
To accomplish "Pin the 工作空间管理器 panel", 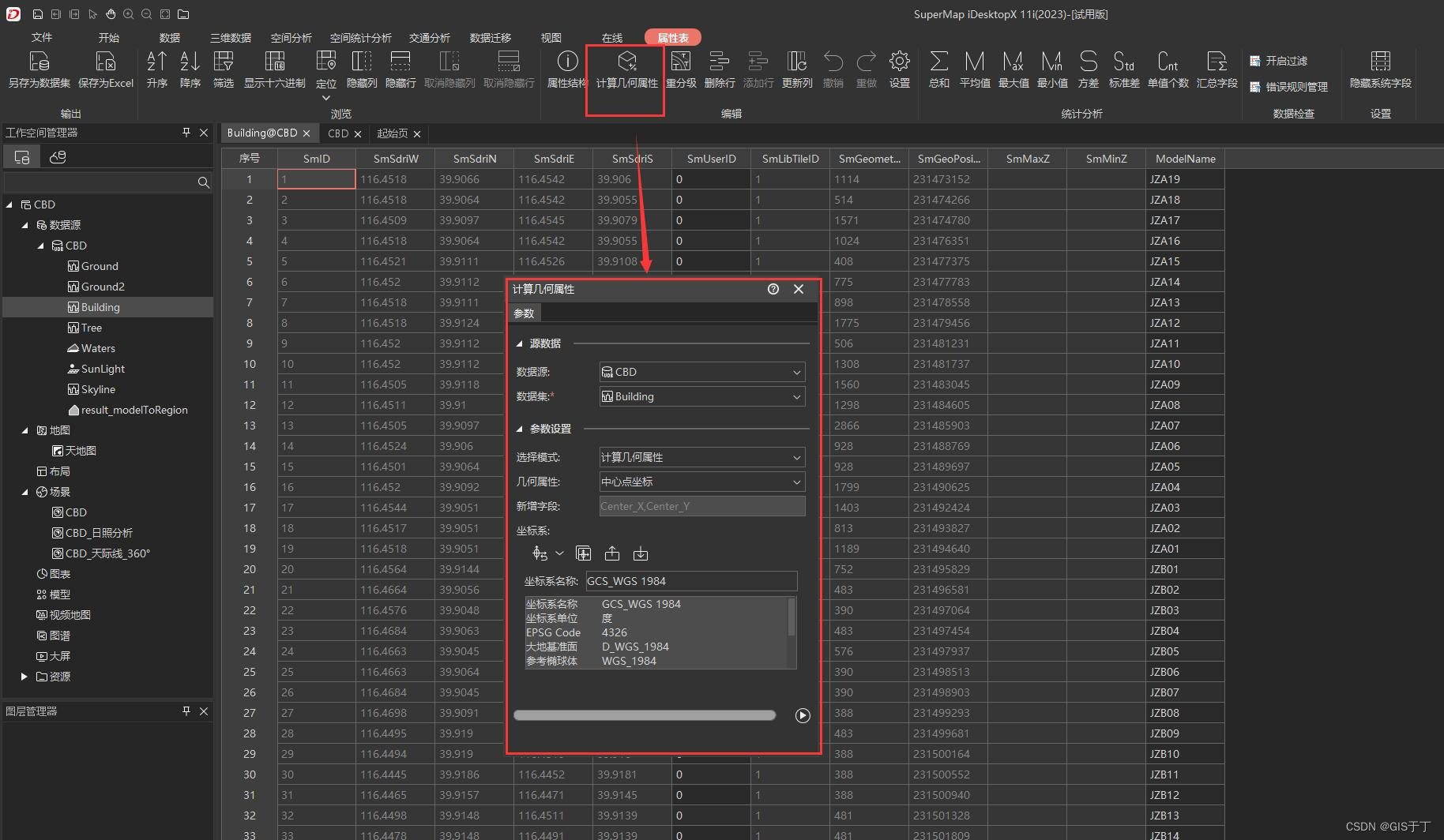I will click(186, 133).
